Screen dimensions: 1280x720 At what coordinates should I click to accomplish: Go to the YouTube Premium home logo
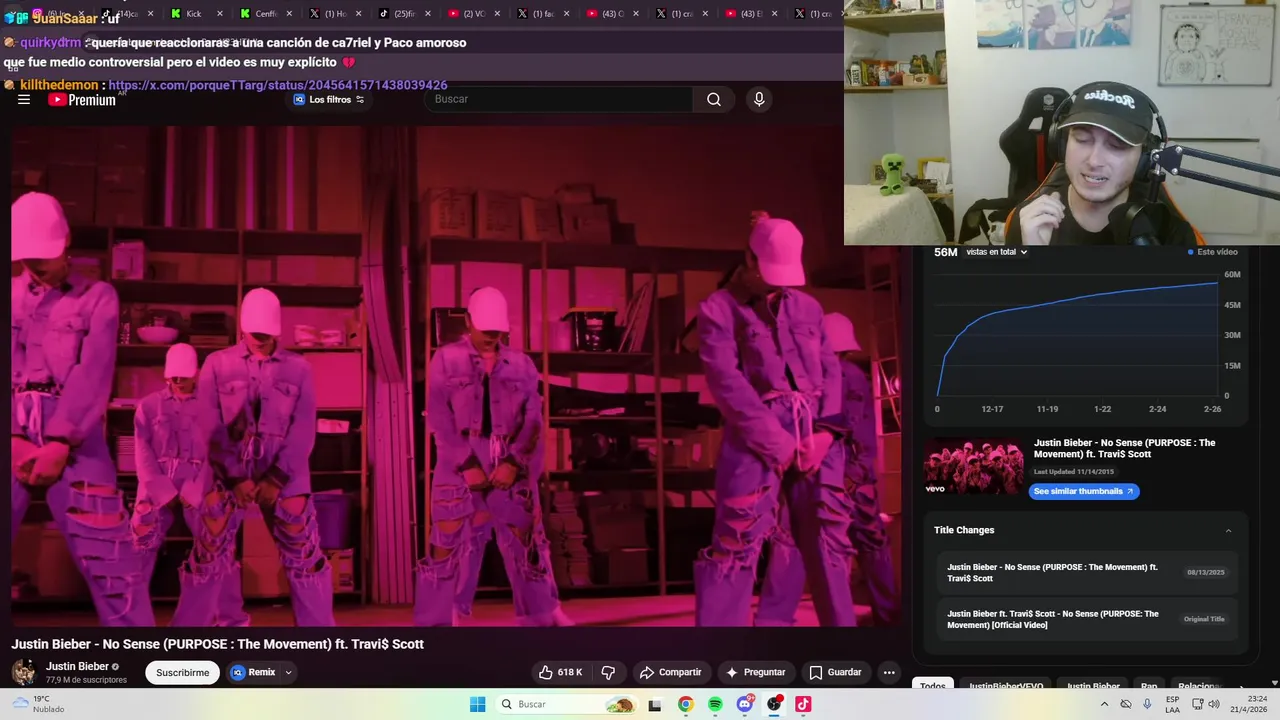click(82, 99)
